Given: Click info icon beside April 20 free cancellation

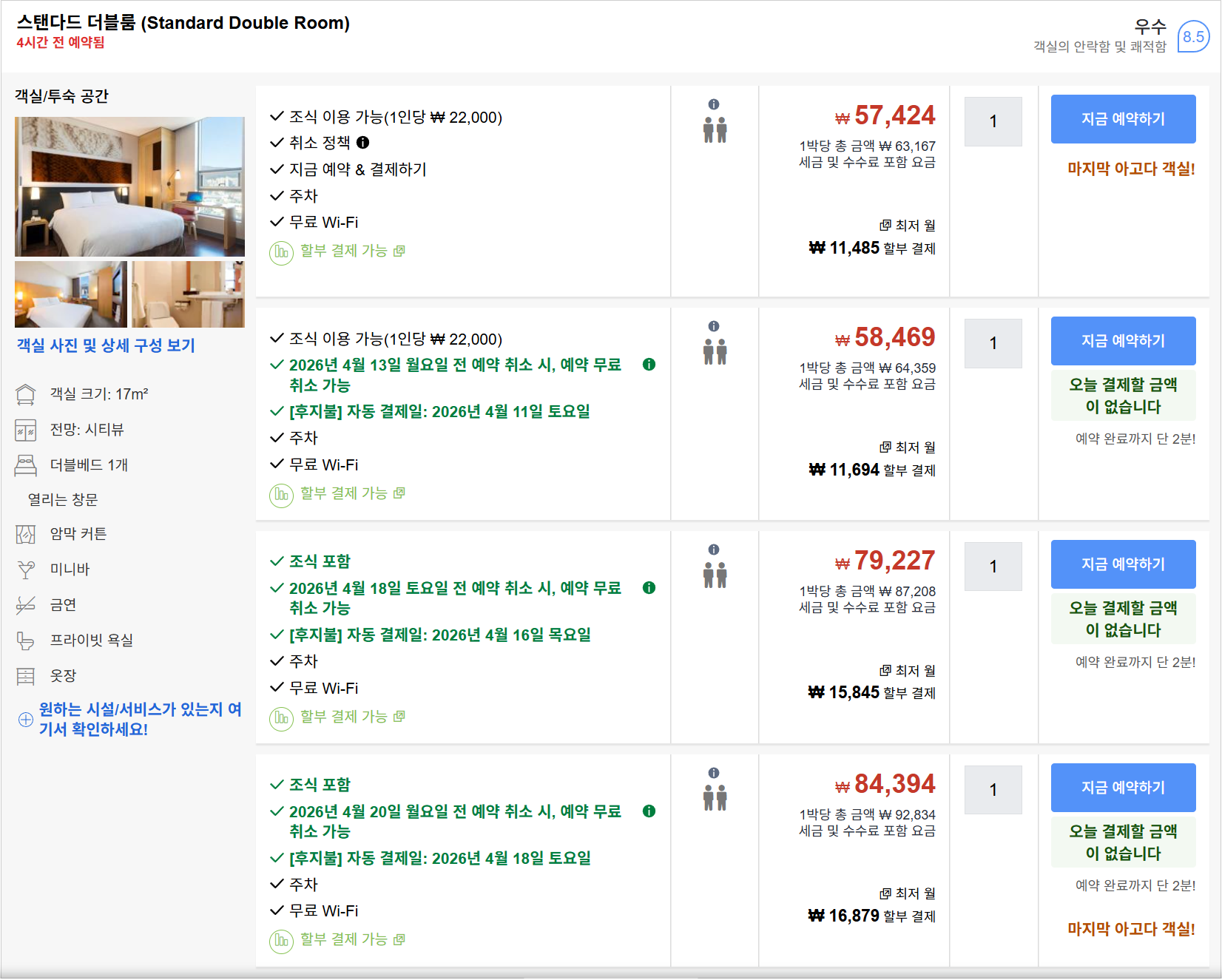Looking at the screenshot, I should [649, 811].
